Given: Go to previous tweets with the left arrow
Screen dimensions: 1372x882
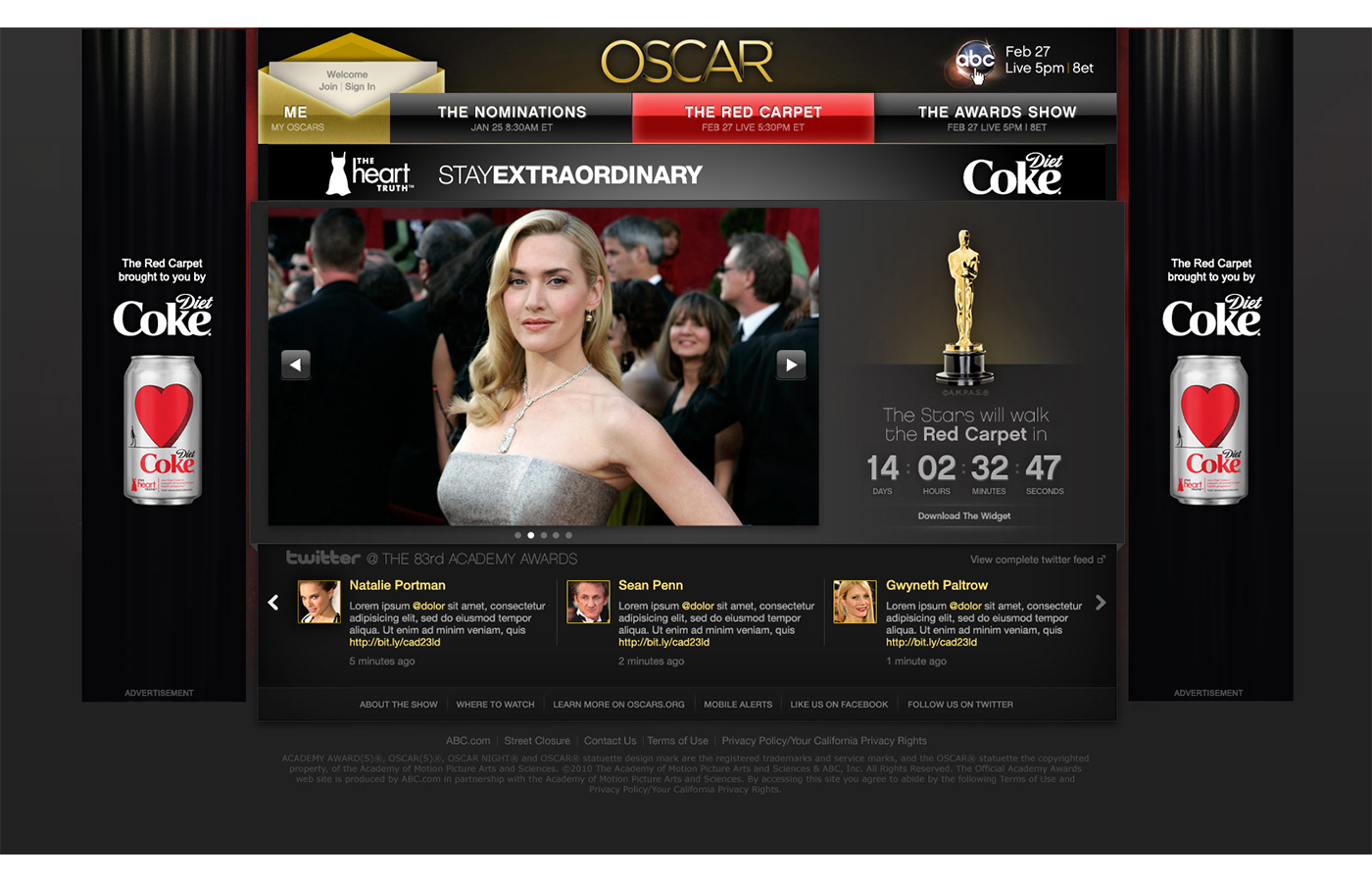Looking at the screenshot, I should coord(273,603).
